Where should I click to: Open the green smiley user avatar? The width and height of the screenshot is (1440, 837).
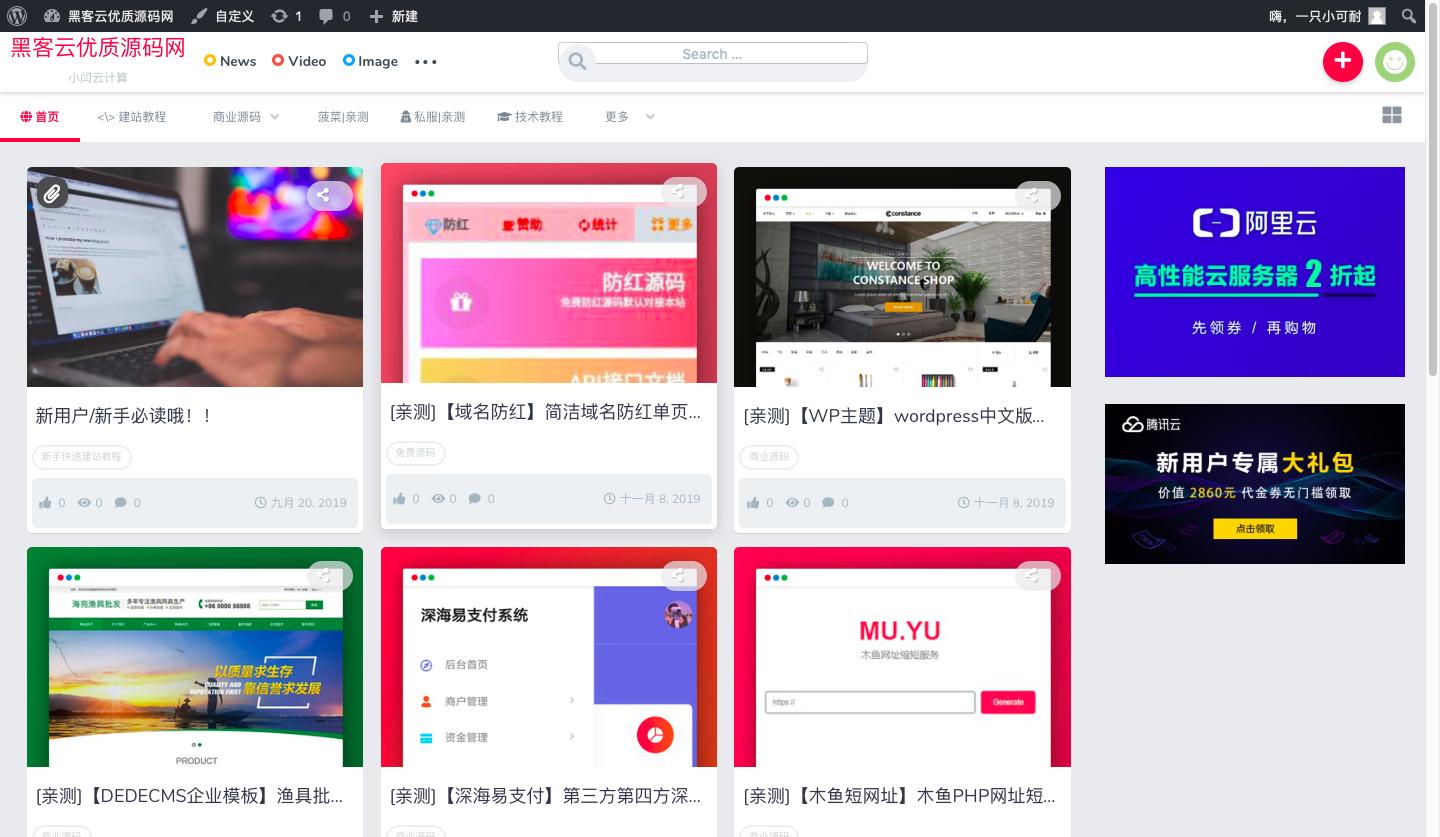(x=1394, y=62)
